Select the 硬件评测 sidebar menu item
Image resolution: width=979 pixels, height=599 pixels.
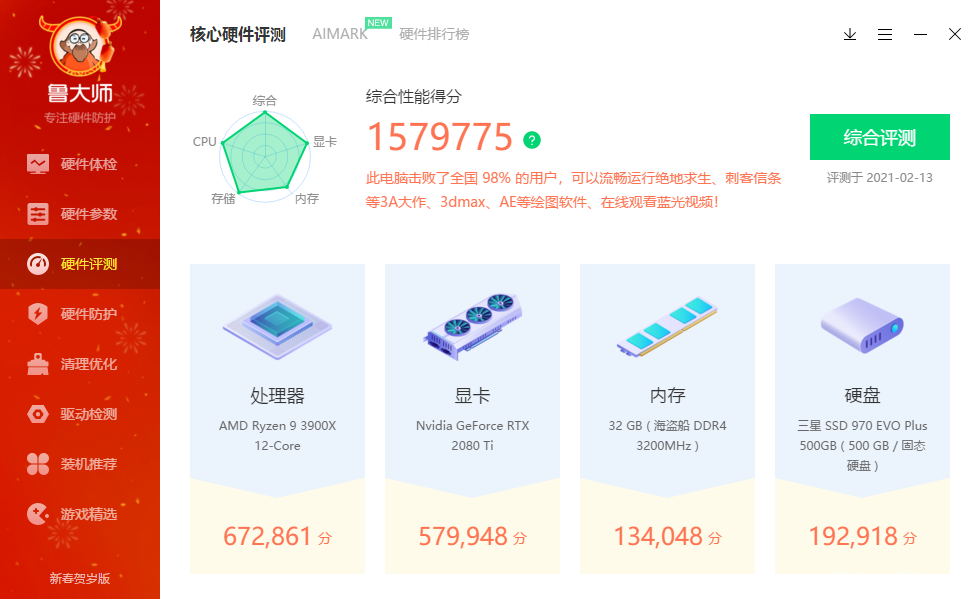80,264
